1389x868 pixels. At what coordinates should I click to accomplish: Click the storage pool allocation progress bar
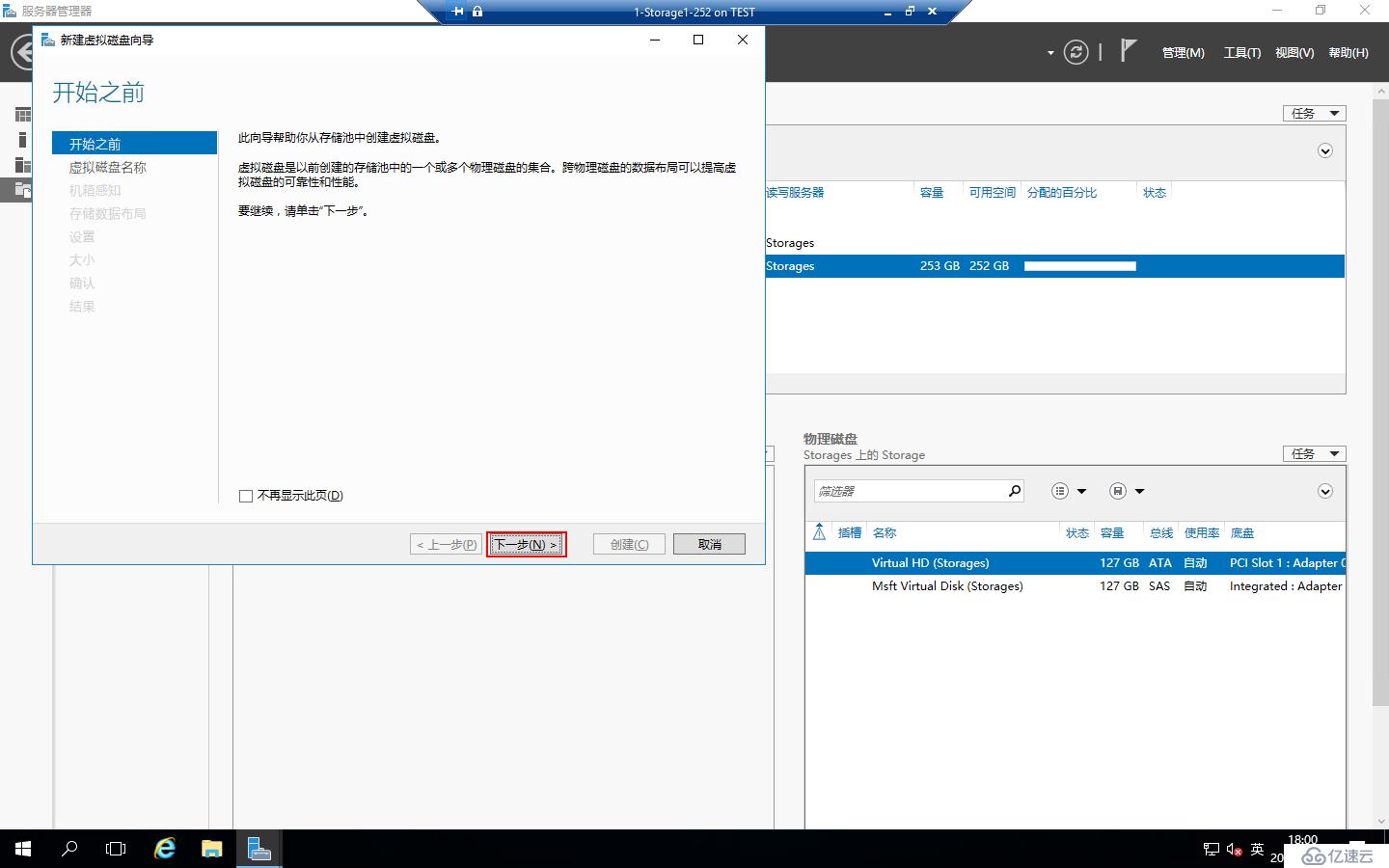pyautogui.click(x=1080, y=266)
